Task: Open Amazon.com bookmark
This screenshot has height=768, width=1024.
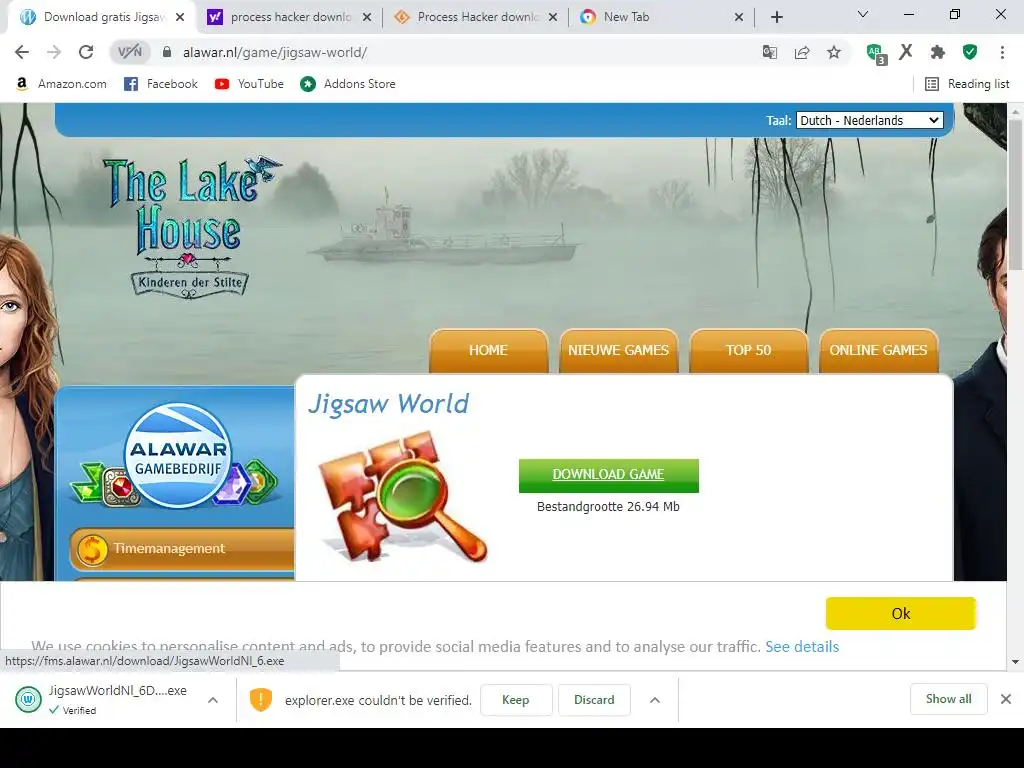Action: point(61,84)
